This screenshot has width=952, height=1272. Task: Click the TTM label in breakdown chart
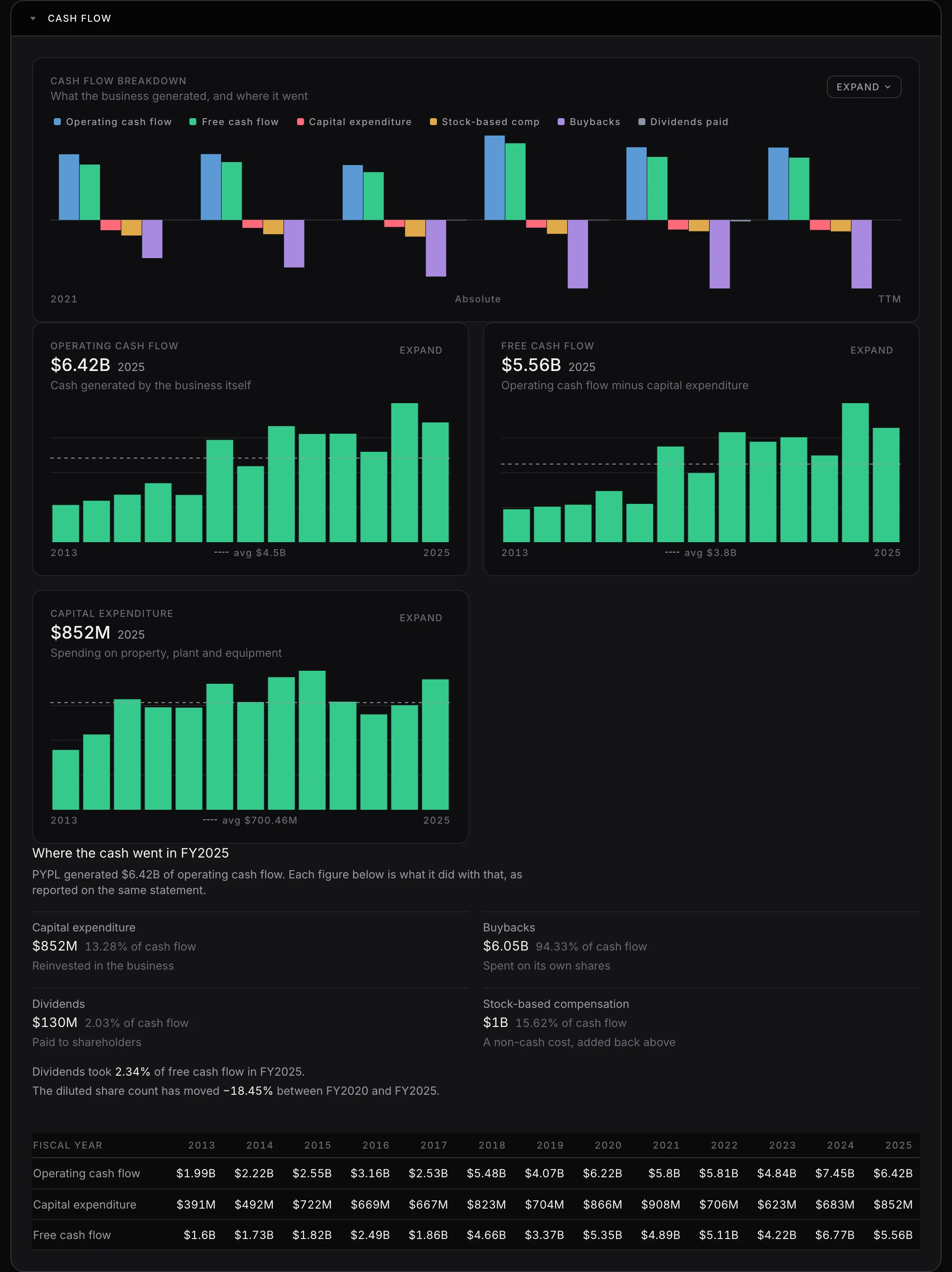click(x=889, y=299)
